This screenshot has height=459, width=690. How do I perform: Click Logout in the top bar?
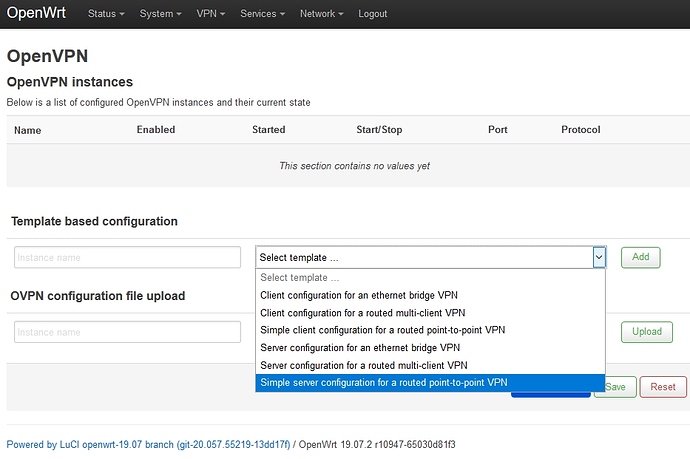[372, 14]
